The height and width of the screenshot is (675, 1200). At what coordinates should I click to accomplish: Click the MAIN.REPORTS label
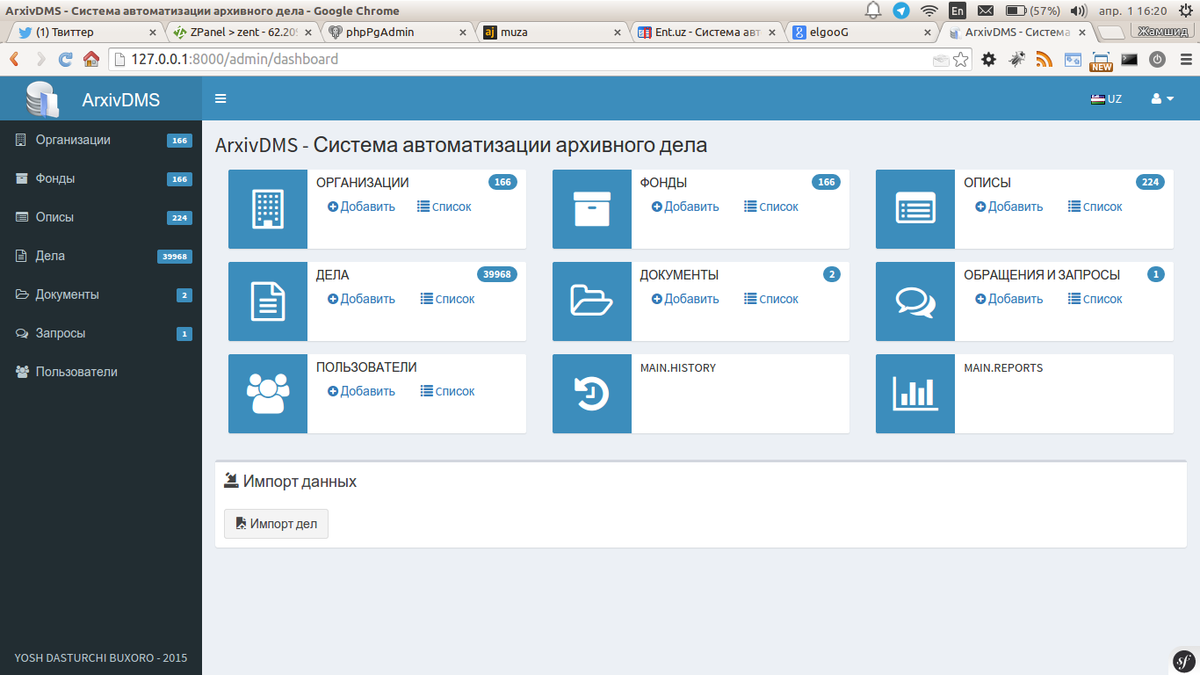tap(1003, 368)
